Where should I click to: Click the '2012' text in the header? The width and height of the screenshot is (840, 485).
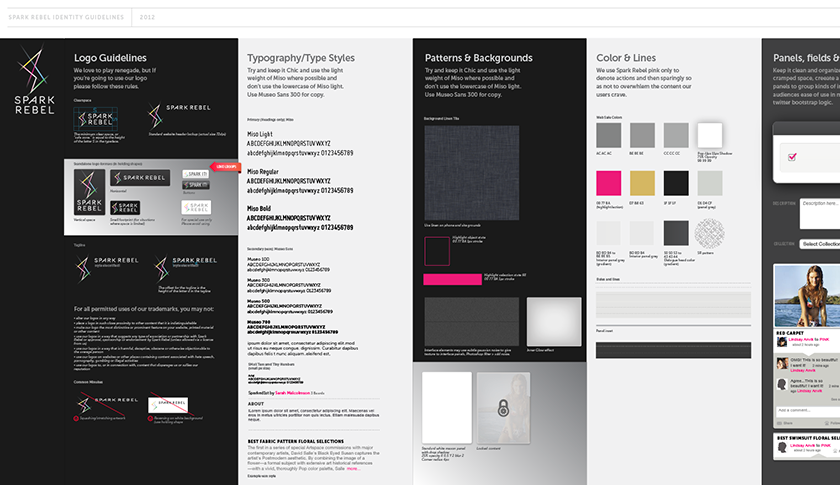[147, 17]
